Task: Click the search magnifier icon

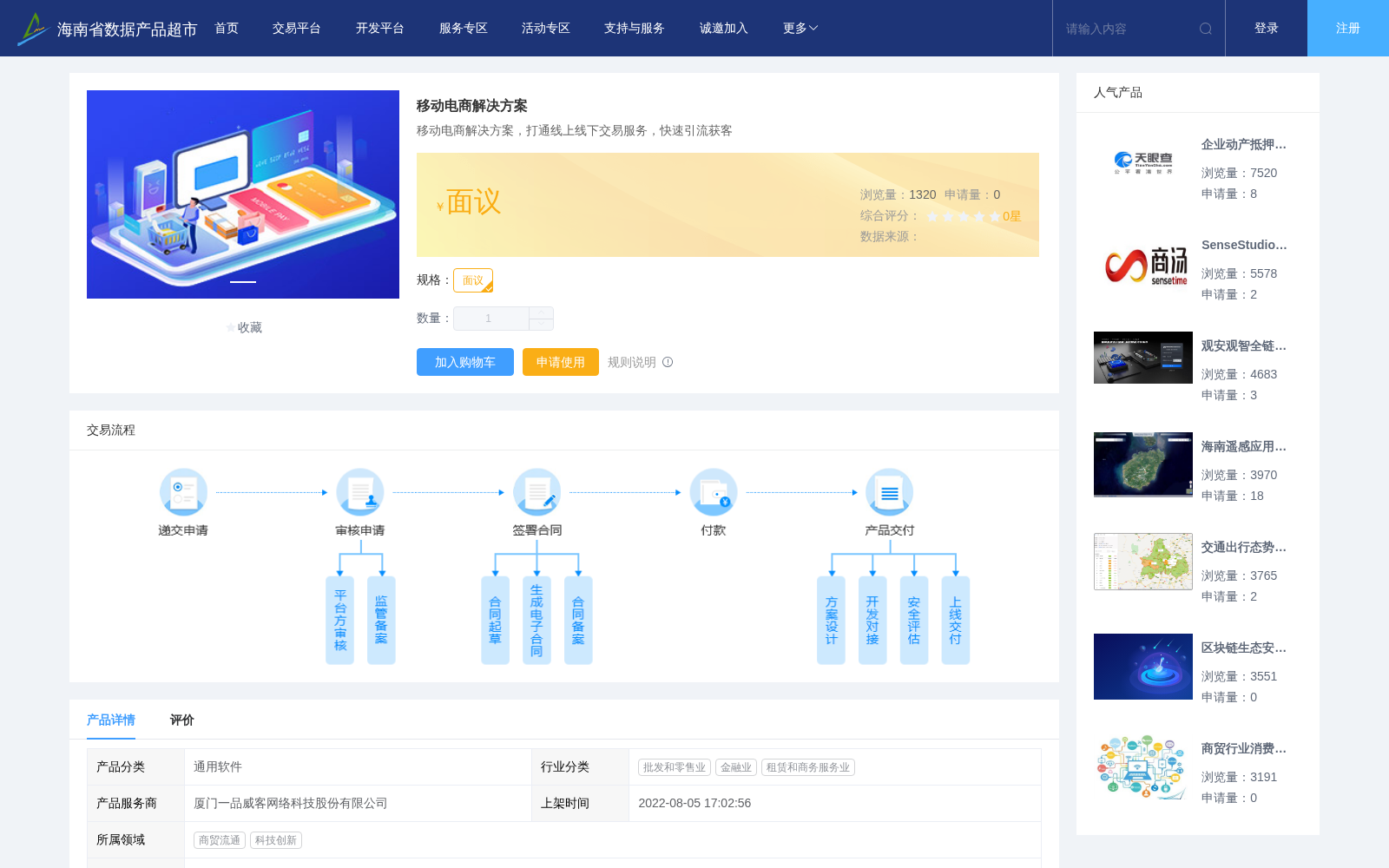Action: (1206, 29)
